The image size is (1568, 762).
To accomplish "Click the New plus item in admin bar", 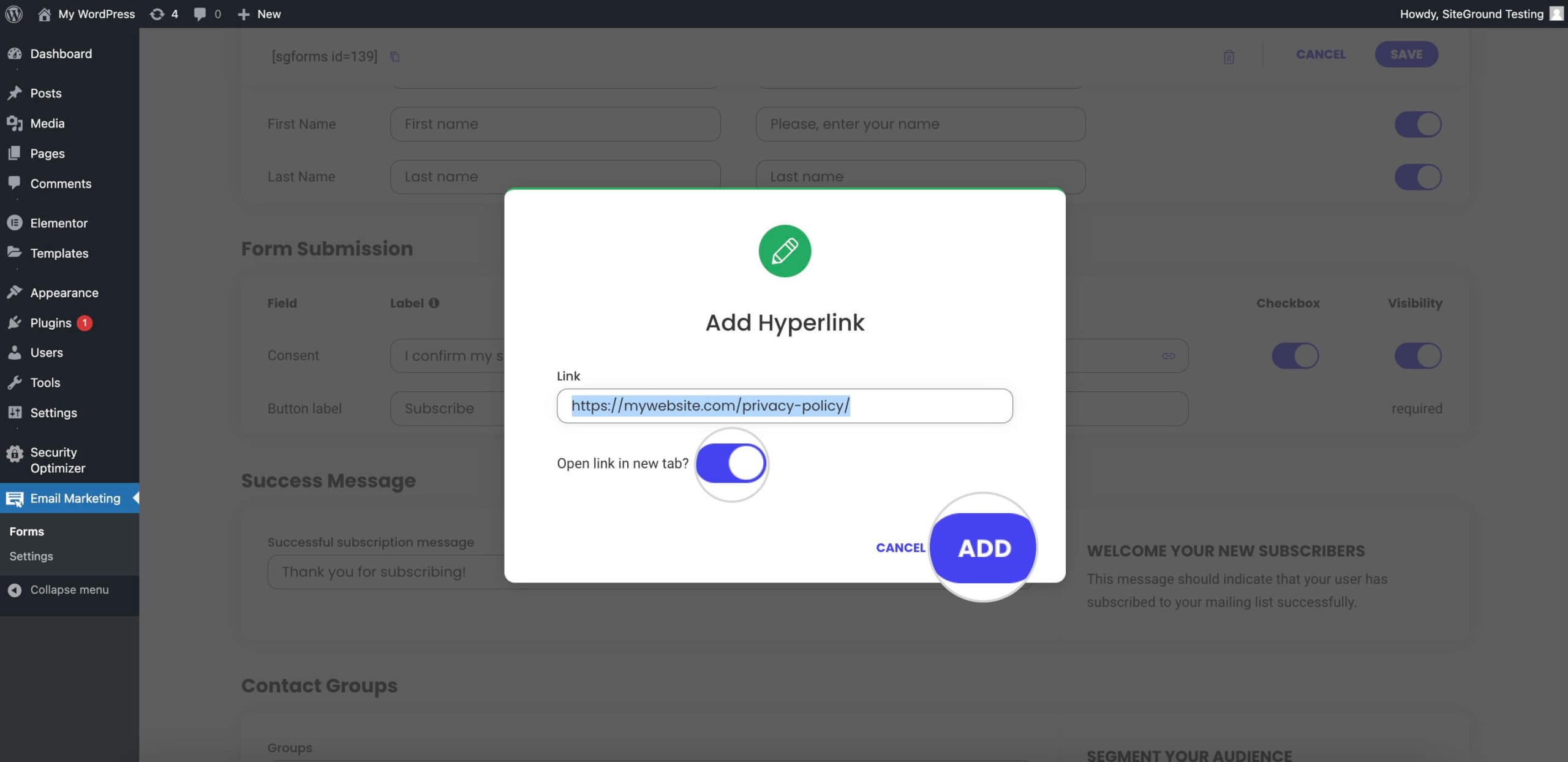I will pyautogui.click(x=259, y=13).
